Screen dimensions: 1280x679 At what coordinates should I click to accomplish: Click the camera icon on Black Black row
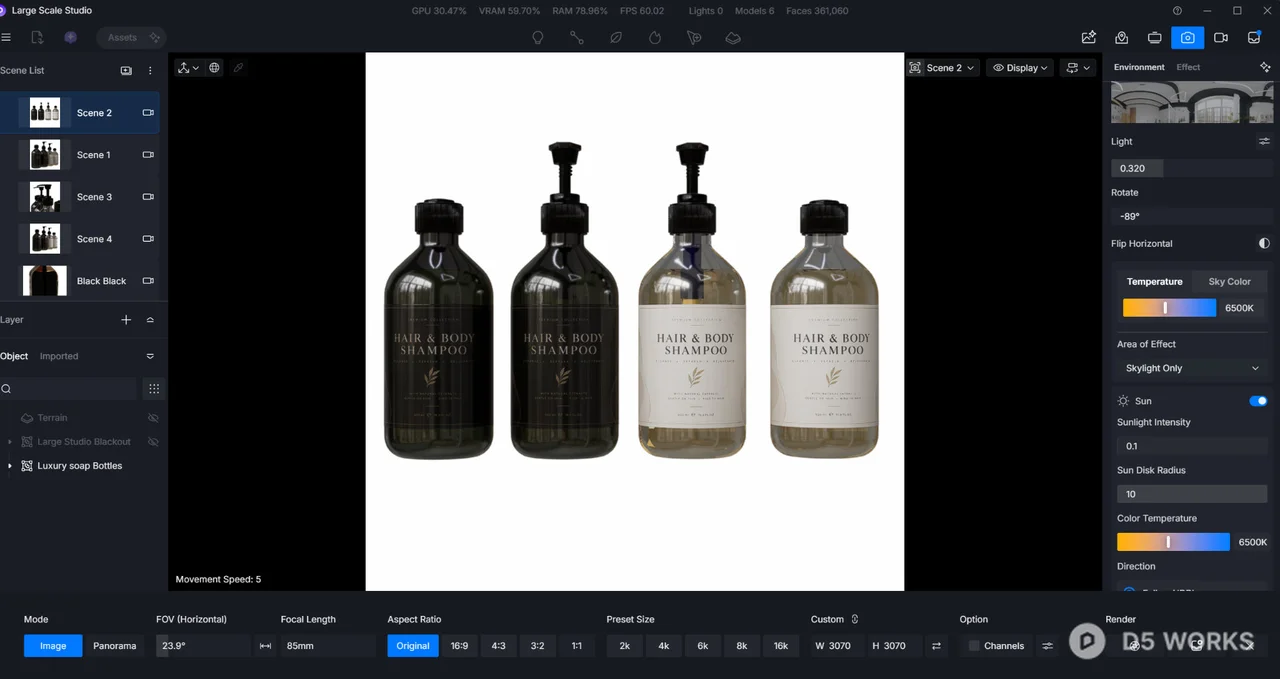148,281
